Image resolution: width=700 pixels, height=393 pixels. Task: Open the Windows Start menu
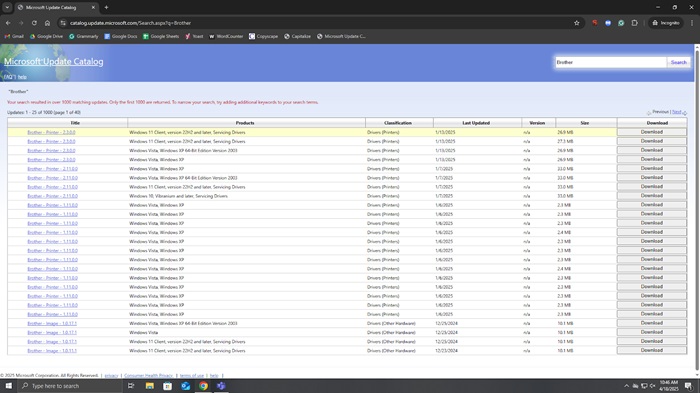pyautogui.click(x=8, y=386)
